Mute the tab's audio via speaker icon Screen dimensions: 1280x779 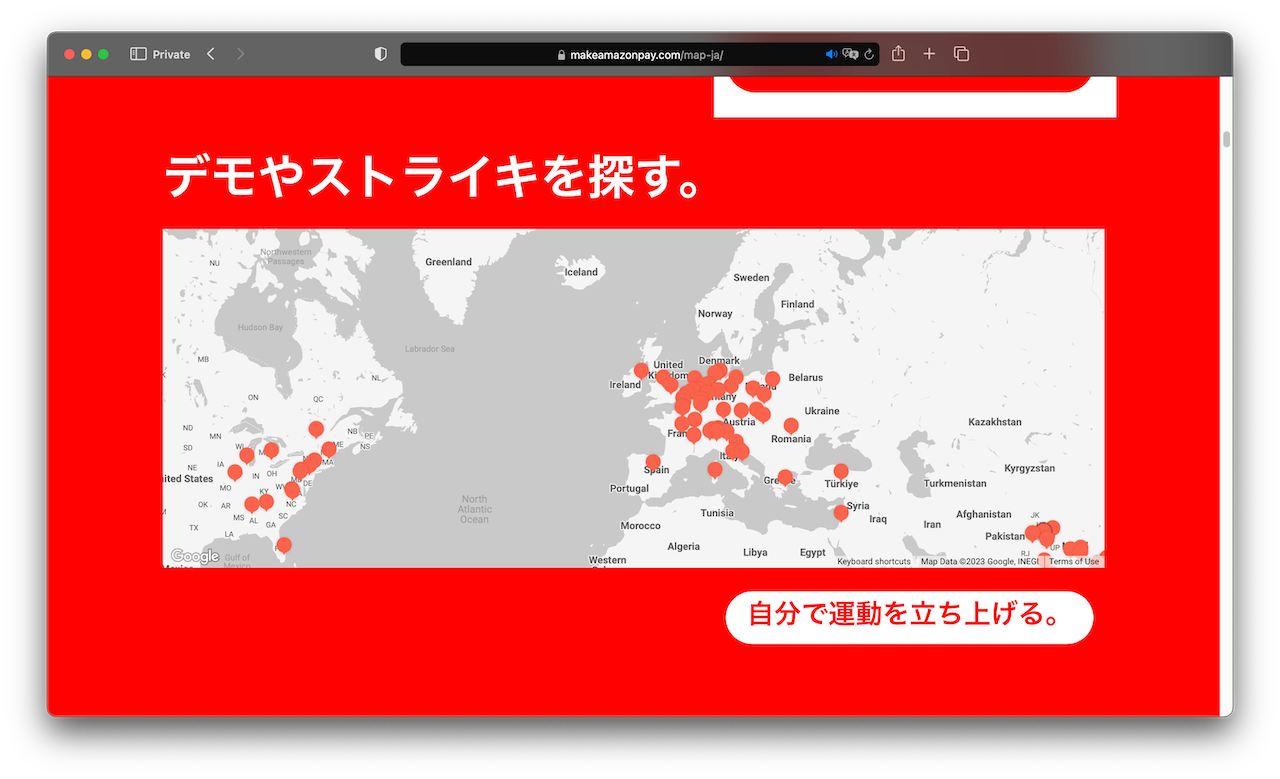[831, 54]
